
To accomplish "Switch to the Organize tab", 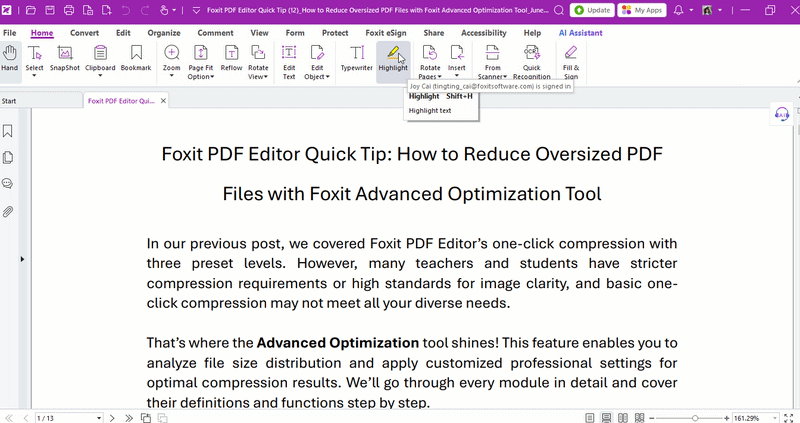I will pos(164,33).
